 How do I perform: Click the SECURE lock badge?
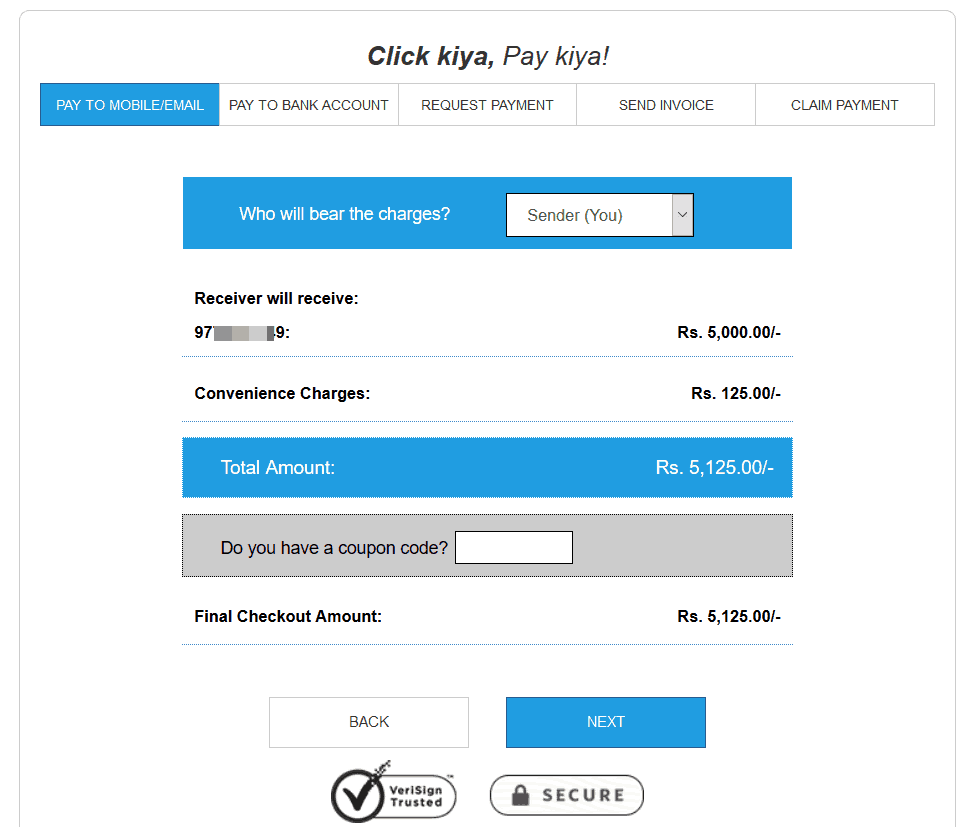pos(566,795)
